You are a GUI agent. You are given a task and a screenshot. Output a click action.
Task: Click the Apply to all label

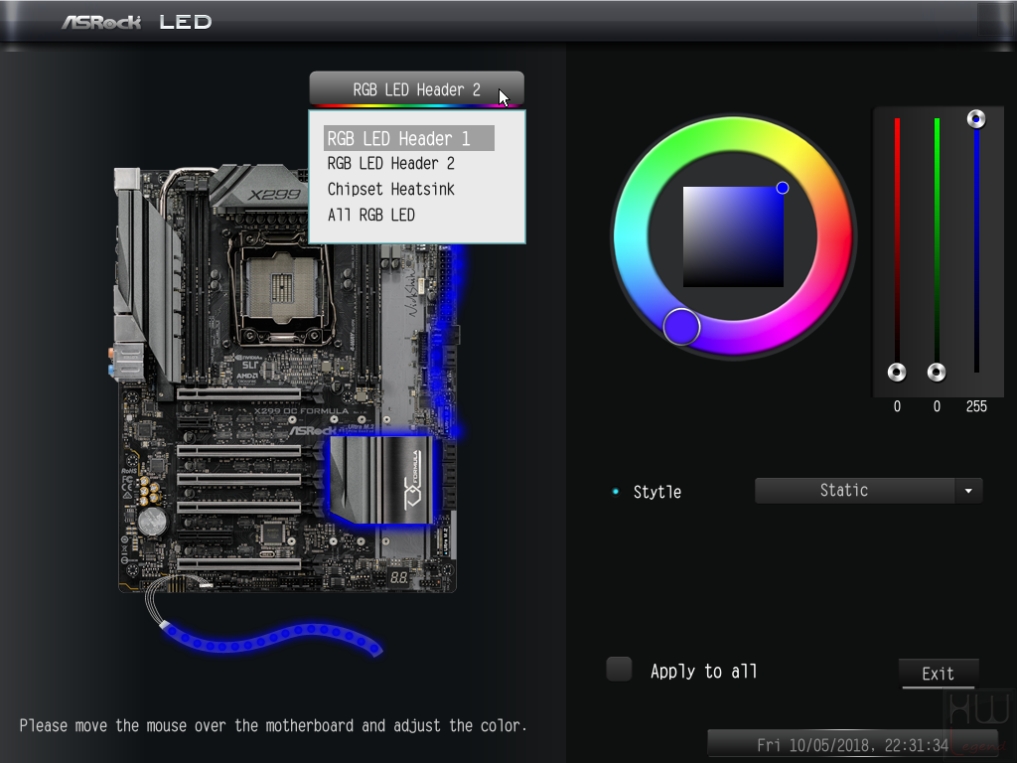click(x=704, y=671)
